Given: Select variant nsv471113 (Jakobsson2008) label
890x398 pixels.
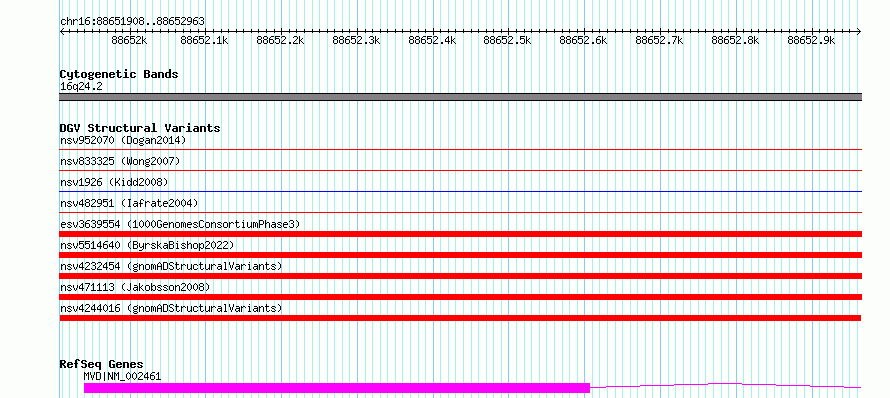Looking at the screenshot, I should pyautogui.click(x=135, y=287).
